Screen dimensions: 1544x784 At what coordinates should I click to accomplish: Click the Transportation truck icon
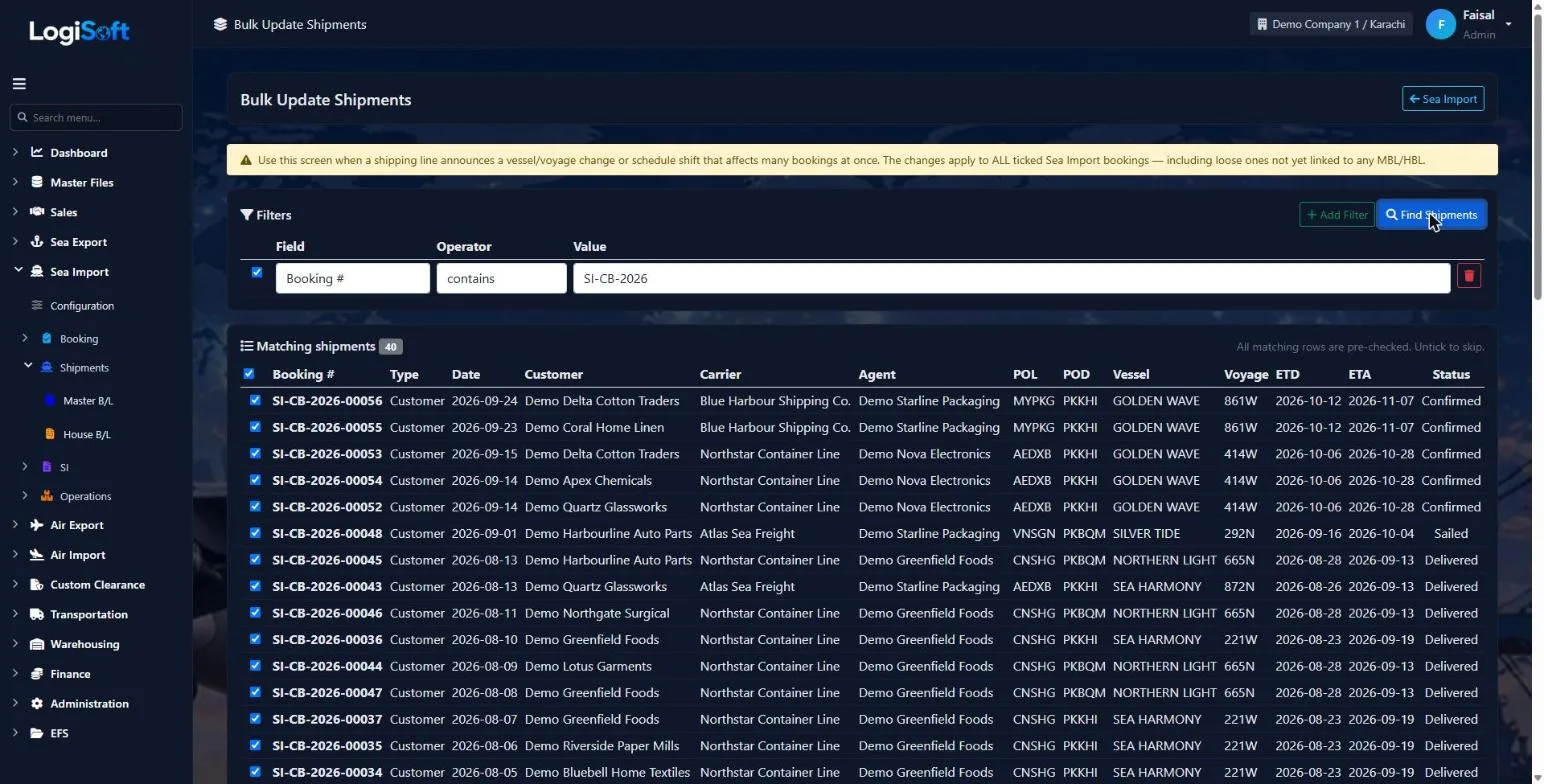tap(37, 615)
